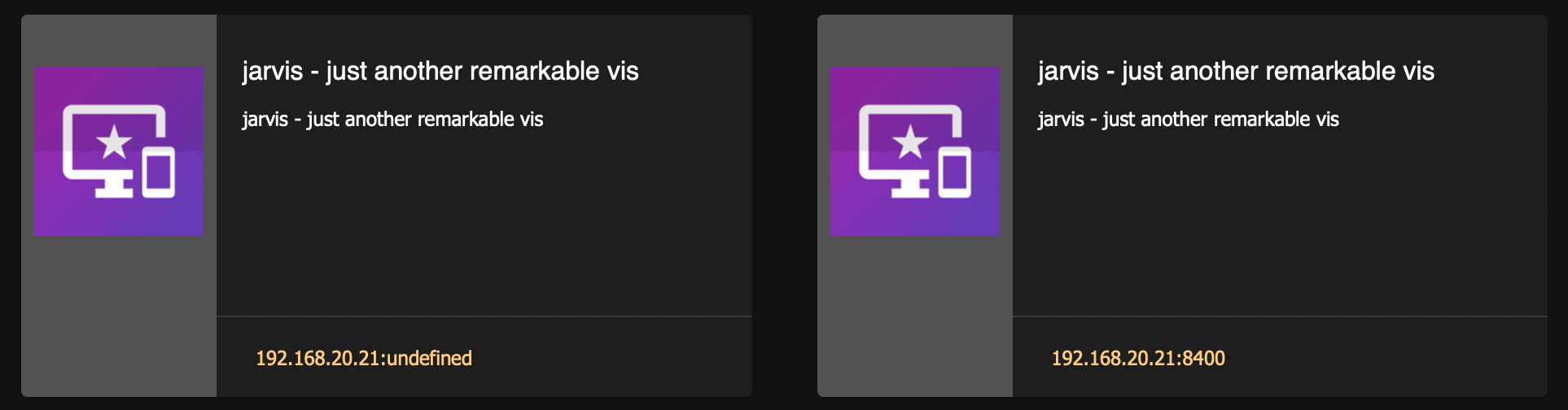The image size is (1568, 410).
Task: Open the 192.168.20.21:8400 link
Action: coord(1138,358)
